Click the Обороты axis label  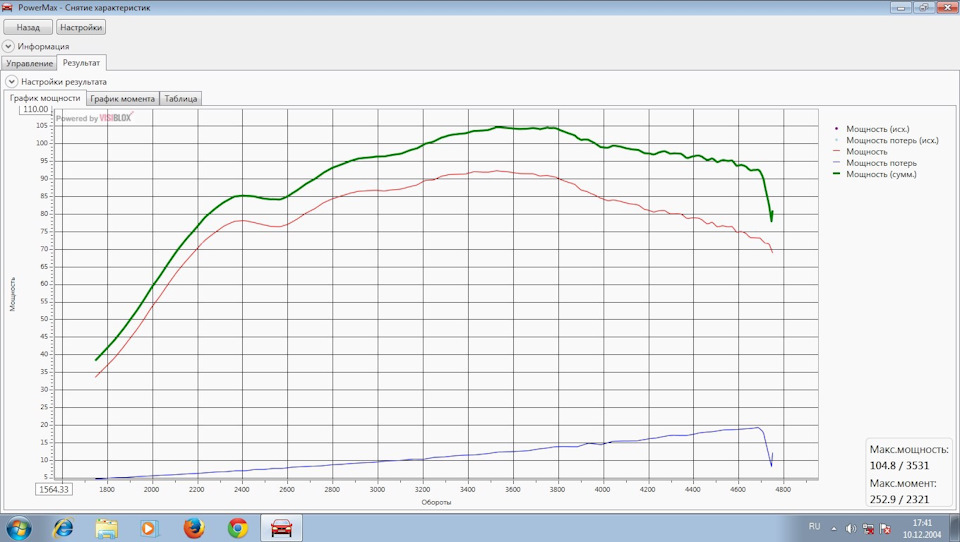pos(436,502)
